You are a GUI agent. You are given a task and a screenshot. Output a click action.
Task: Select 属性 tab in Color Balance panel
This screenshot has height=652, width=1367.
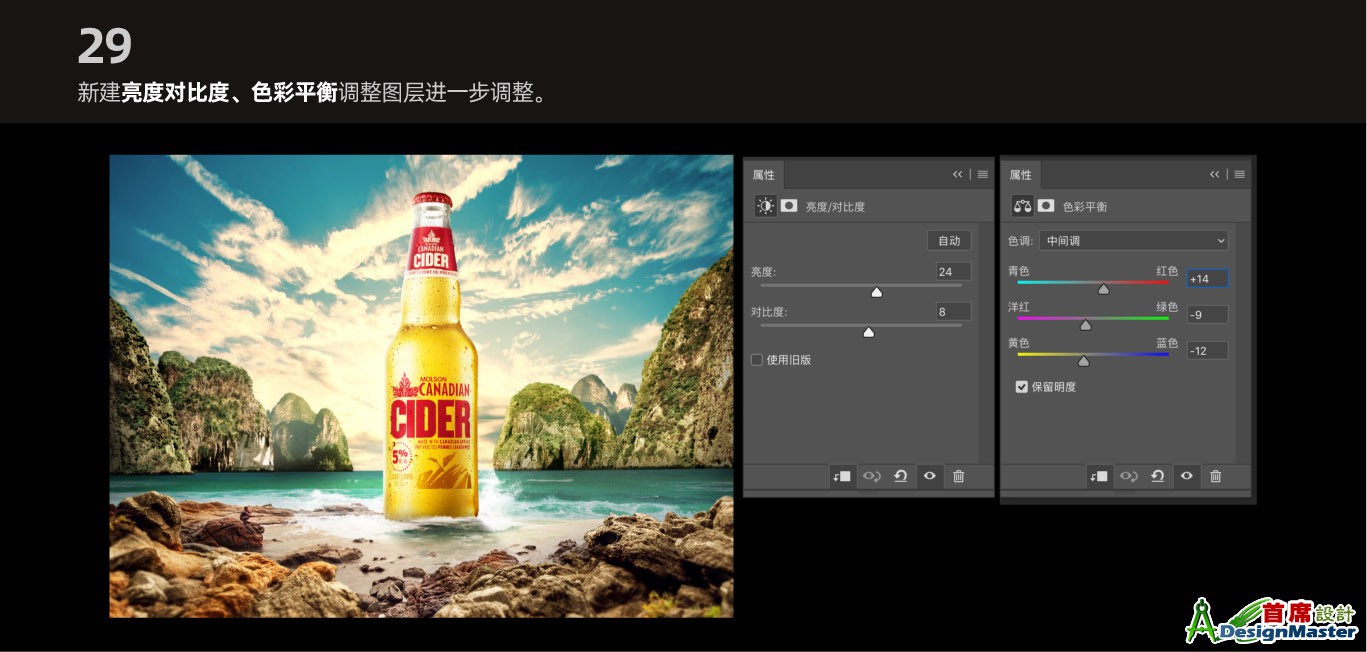click(x=1021, y=175)
